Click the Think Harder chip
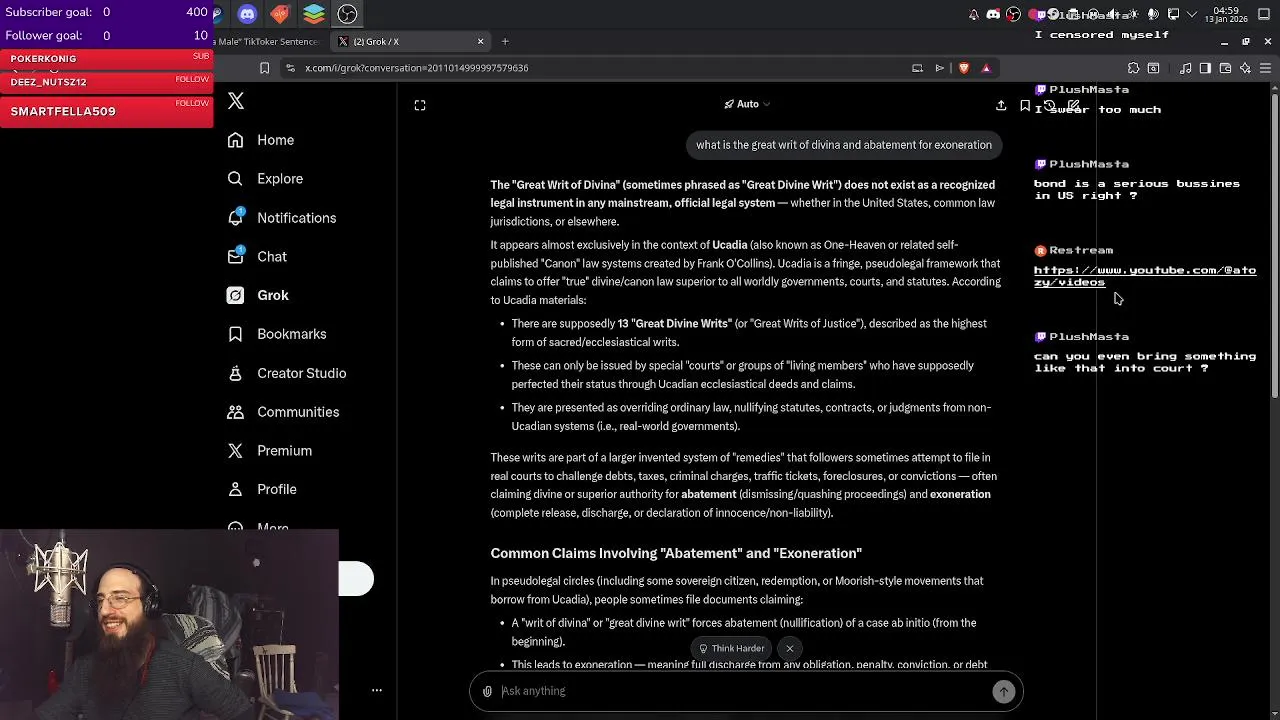 pos(731,648)
